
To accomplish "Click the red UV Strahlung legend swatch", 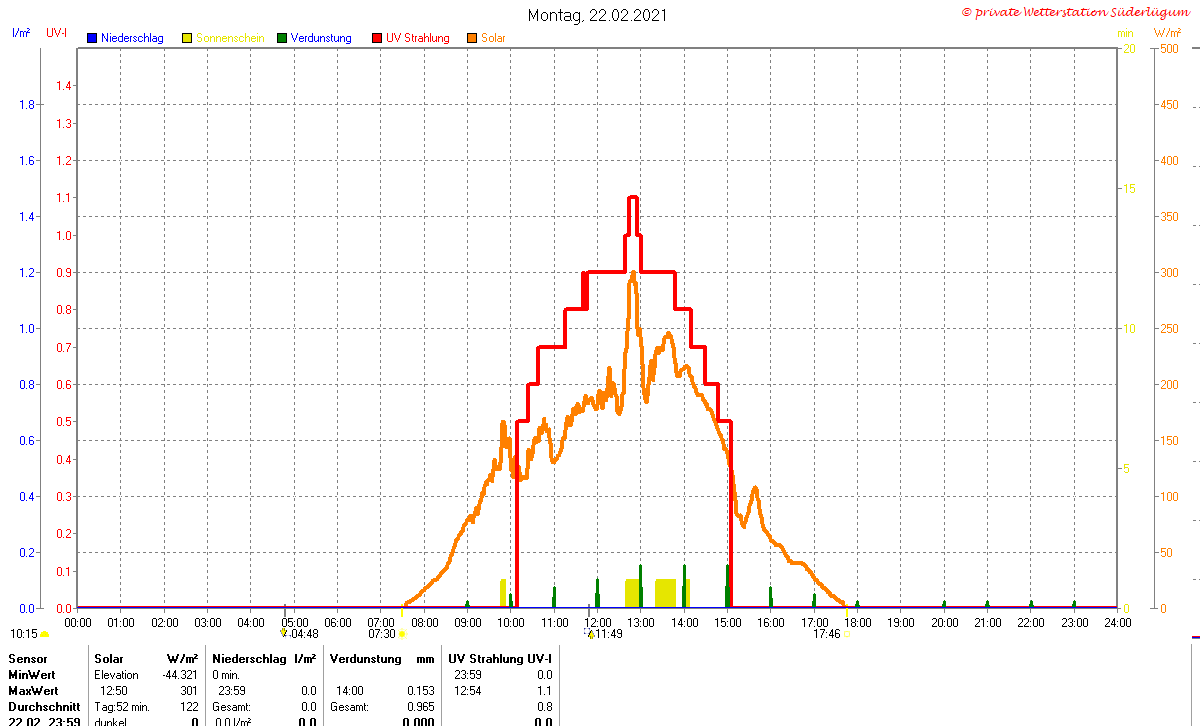I will pos(377,38).
